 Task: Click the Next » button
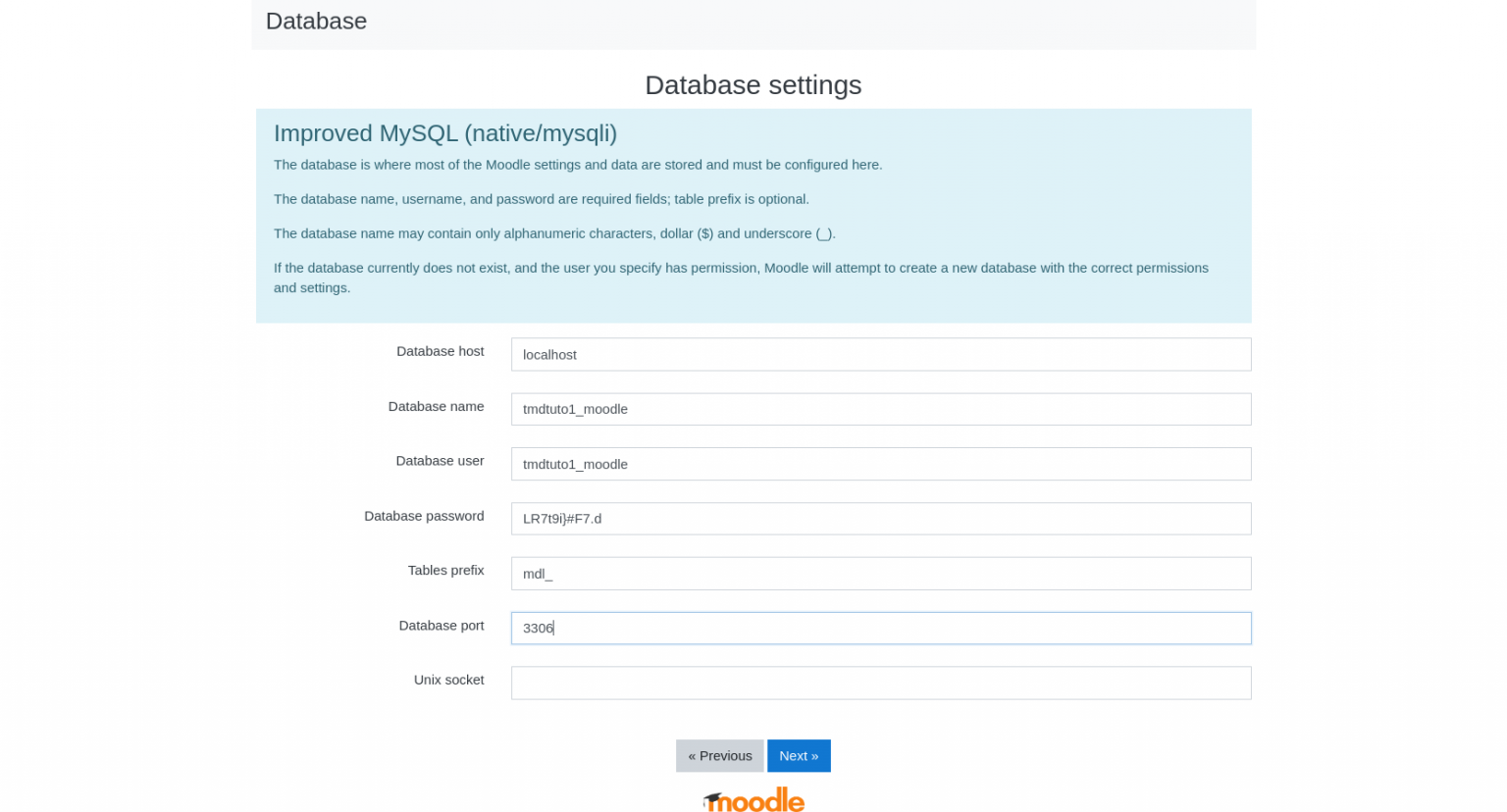point(799,755)
